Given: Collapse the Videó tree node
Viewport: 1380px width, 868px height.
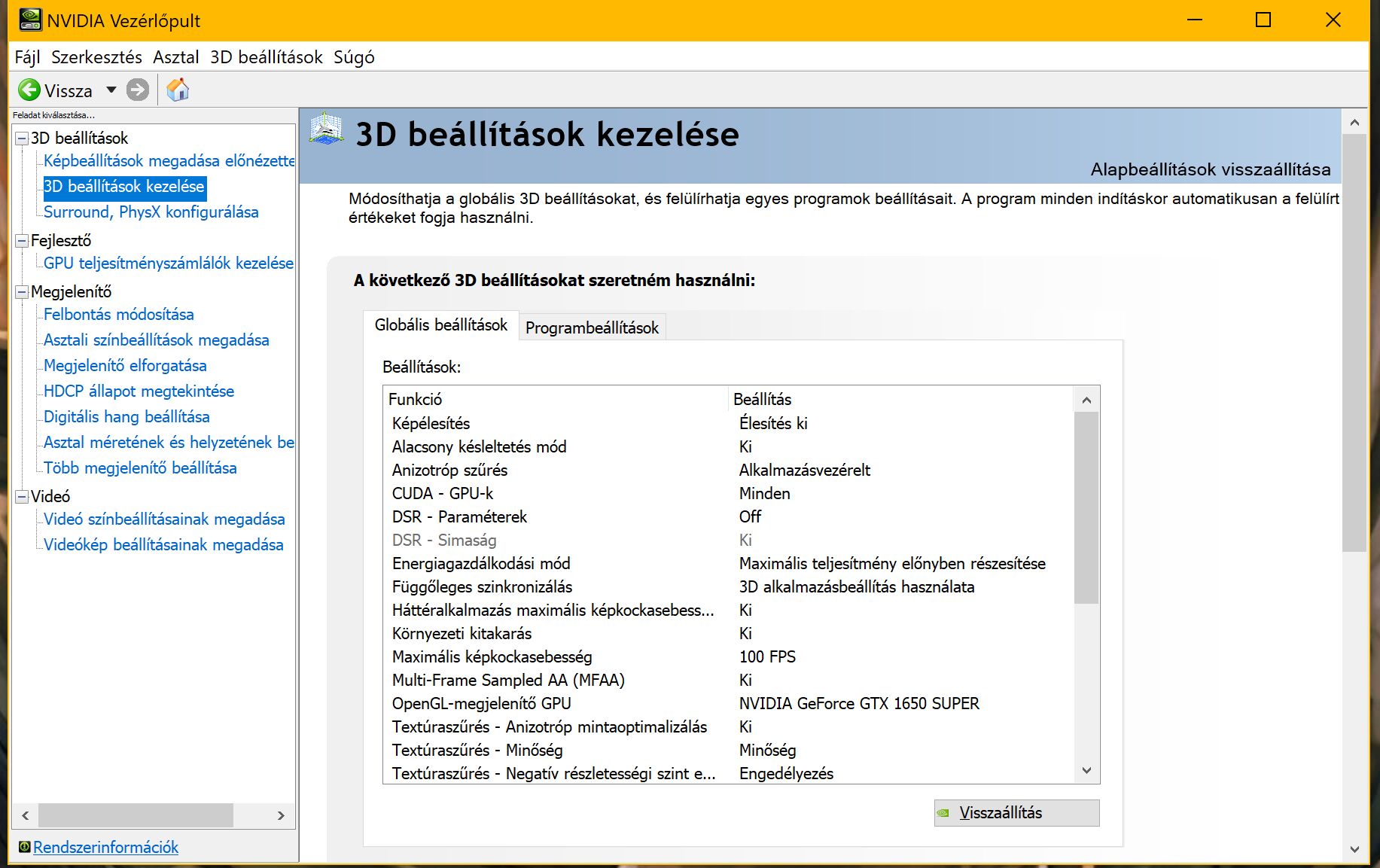Looking at the screenshot, I should [22, 497].
